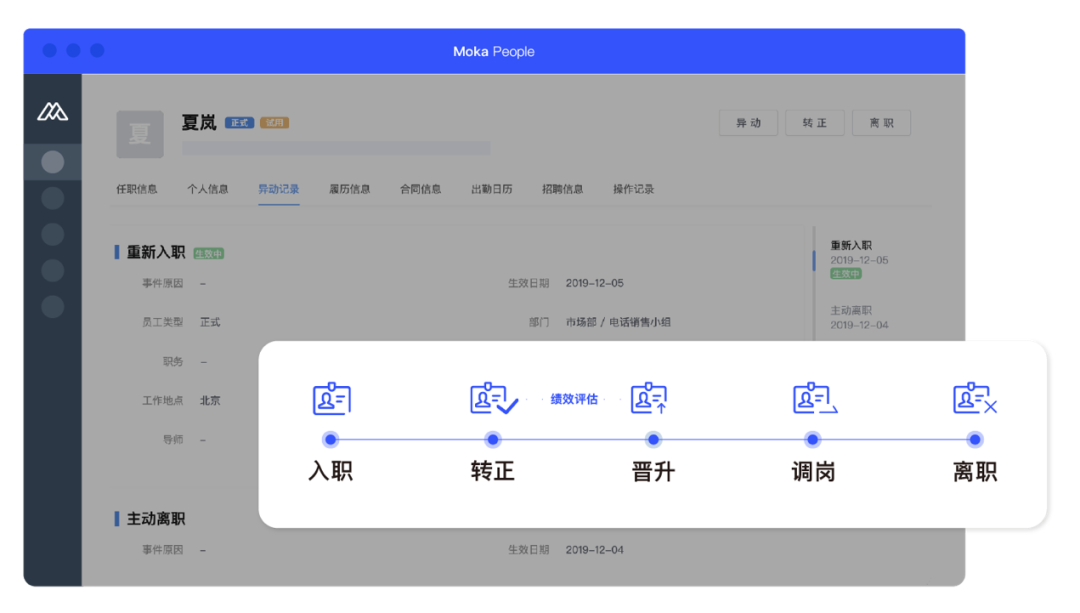This screenshot has width=1080, height=613.
Task: Switch to the 个人信息 tab
Action: coord(208,188)
